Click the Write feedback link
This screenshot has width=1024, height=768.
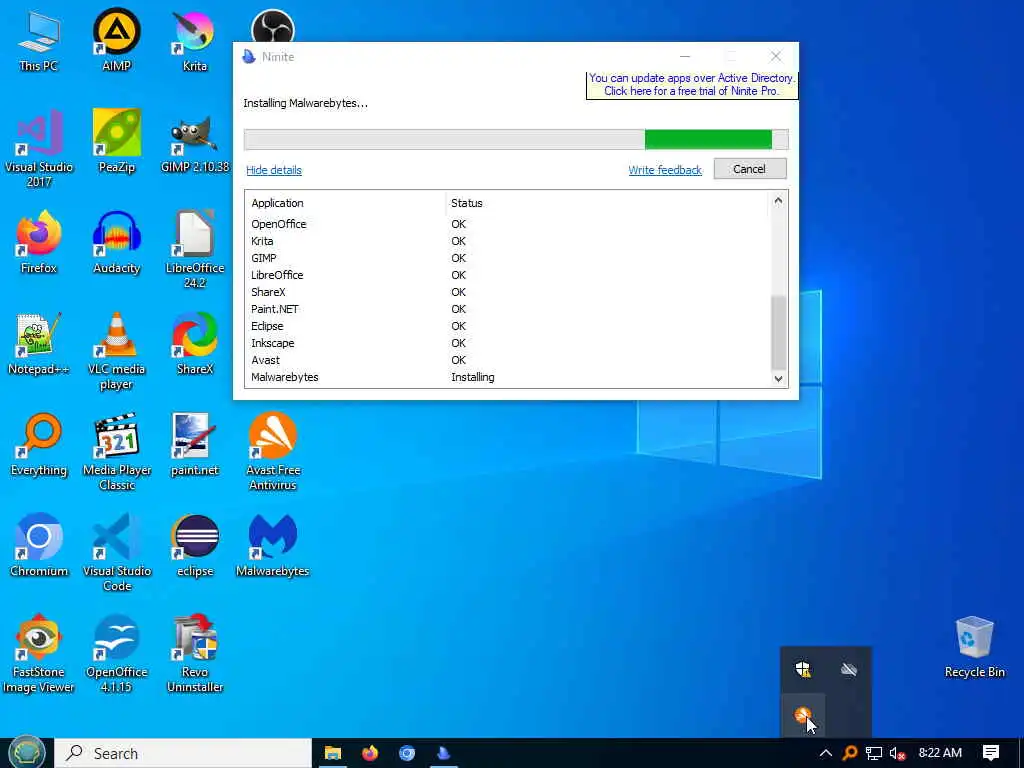pos(665,170)
